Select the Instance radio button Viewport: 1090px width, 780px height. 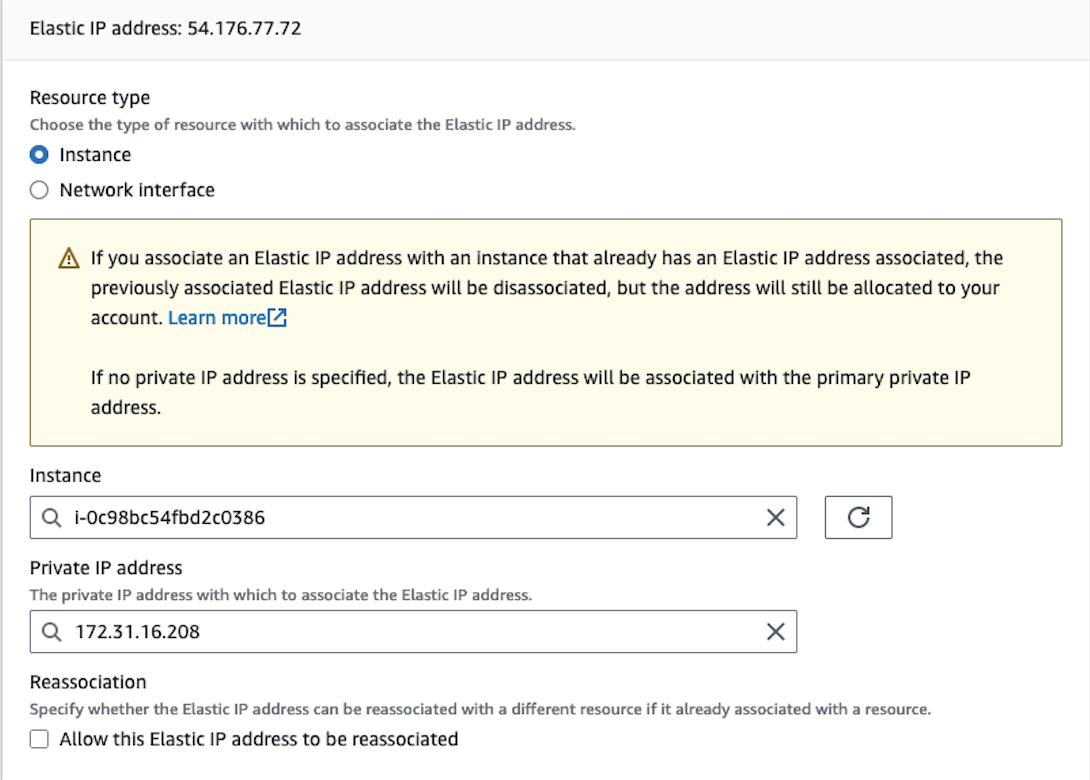(x=39, y=155)
